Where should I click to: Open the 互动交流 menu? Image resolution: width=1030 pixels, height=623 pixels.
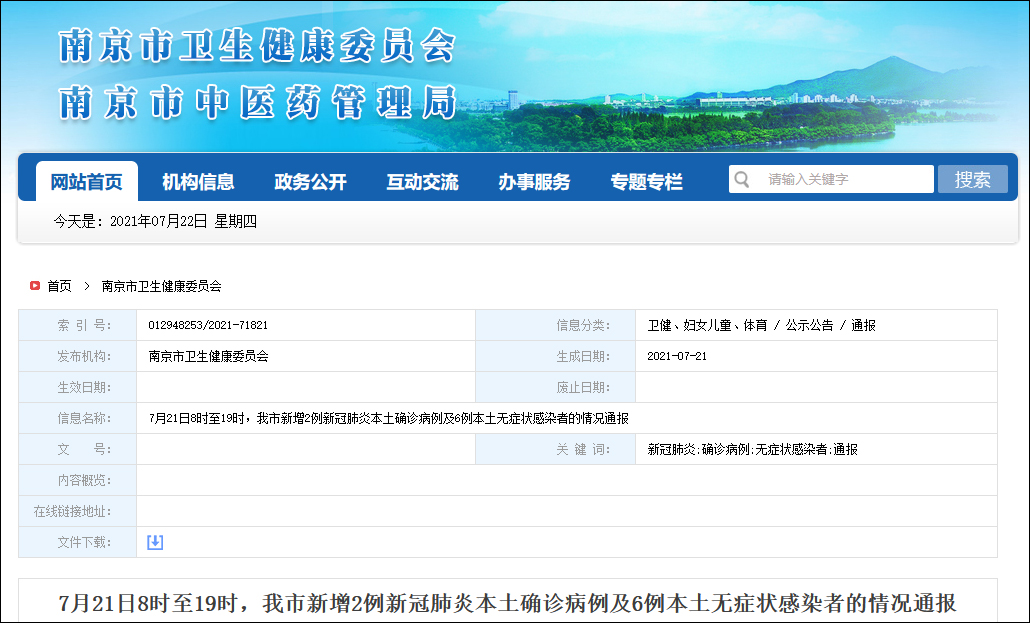(x=422, y=182)
